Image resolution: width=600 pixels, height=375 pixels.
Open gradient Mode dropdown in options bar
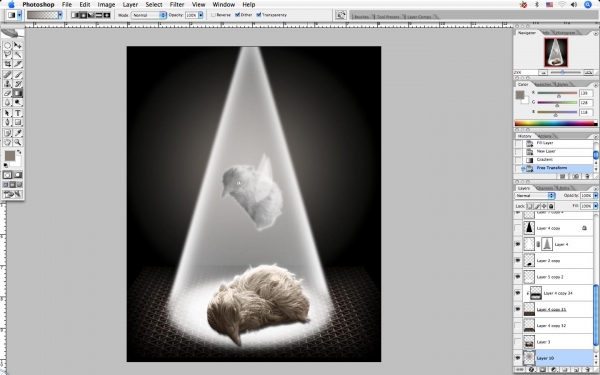149,15
